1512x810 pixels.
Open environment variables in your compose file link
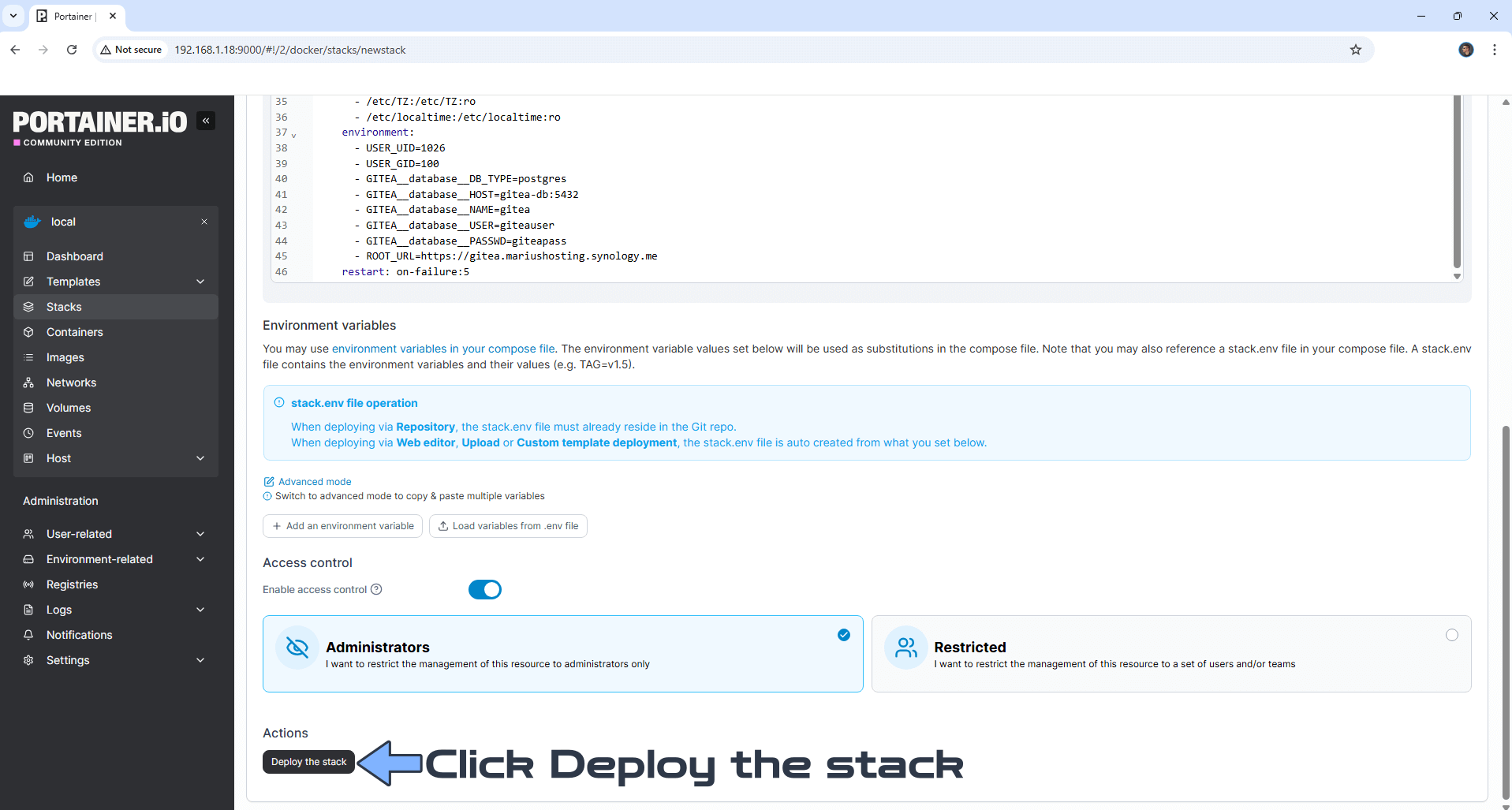(x=442, y=349)
